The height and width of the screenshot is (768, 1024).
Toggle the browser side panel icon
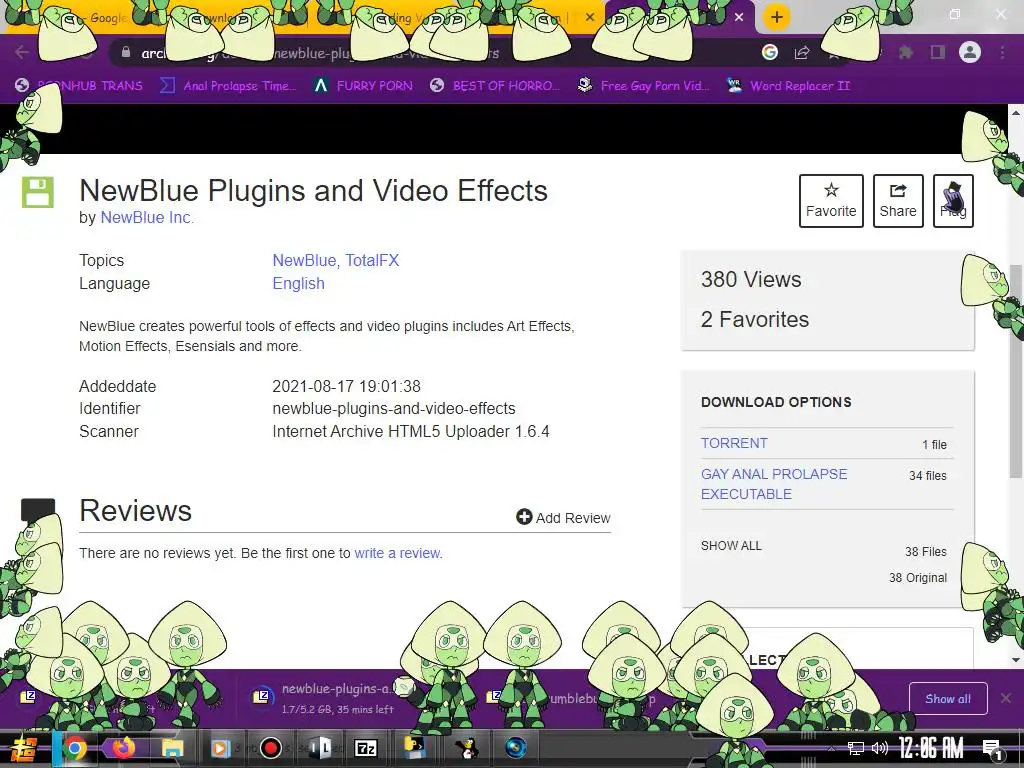click(938, 52)
